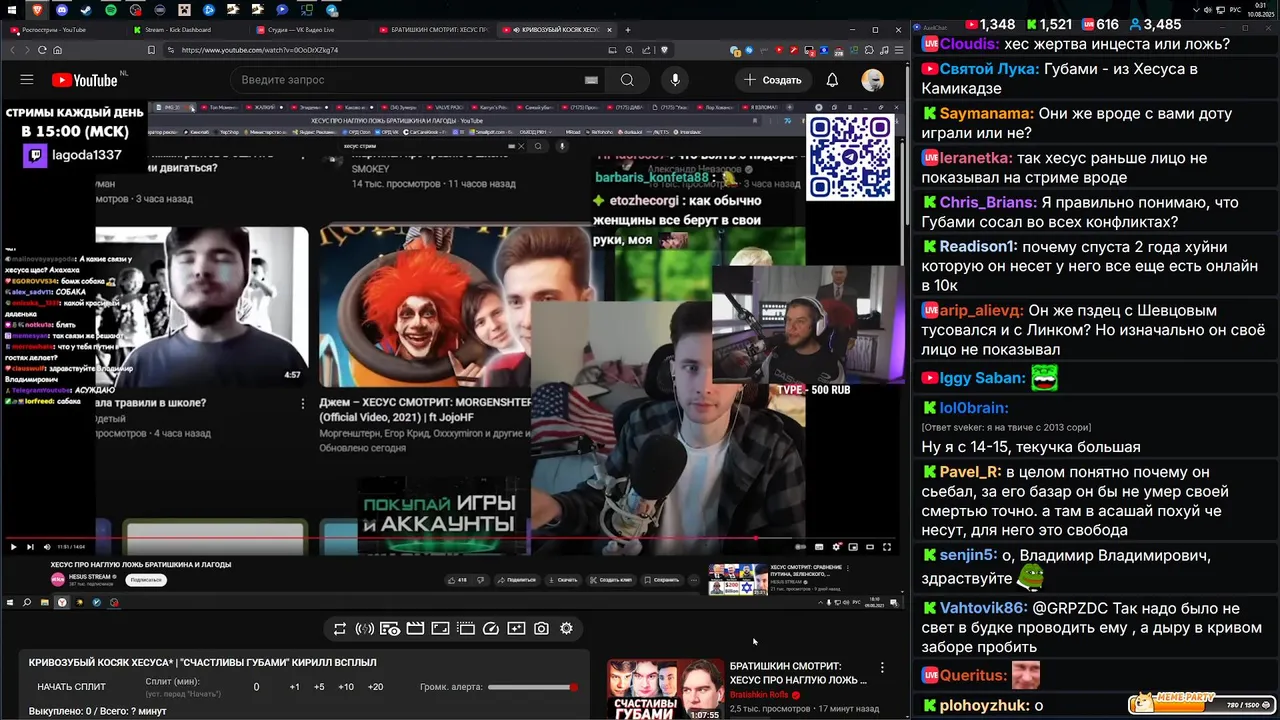Click the 'Создать' create button
This screenshot has width=1280, height=720.
pyautogui.click(x=772, y=80)
